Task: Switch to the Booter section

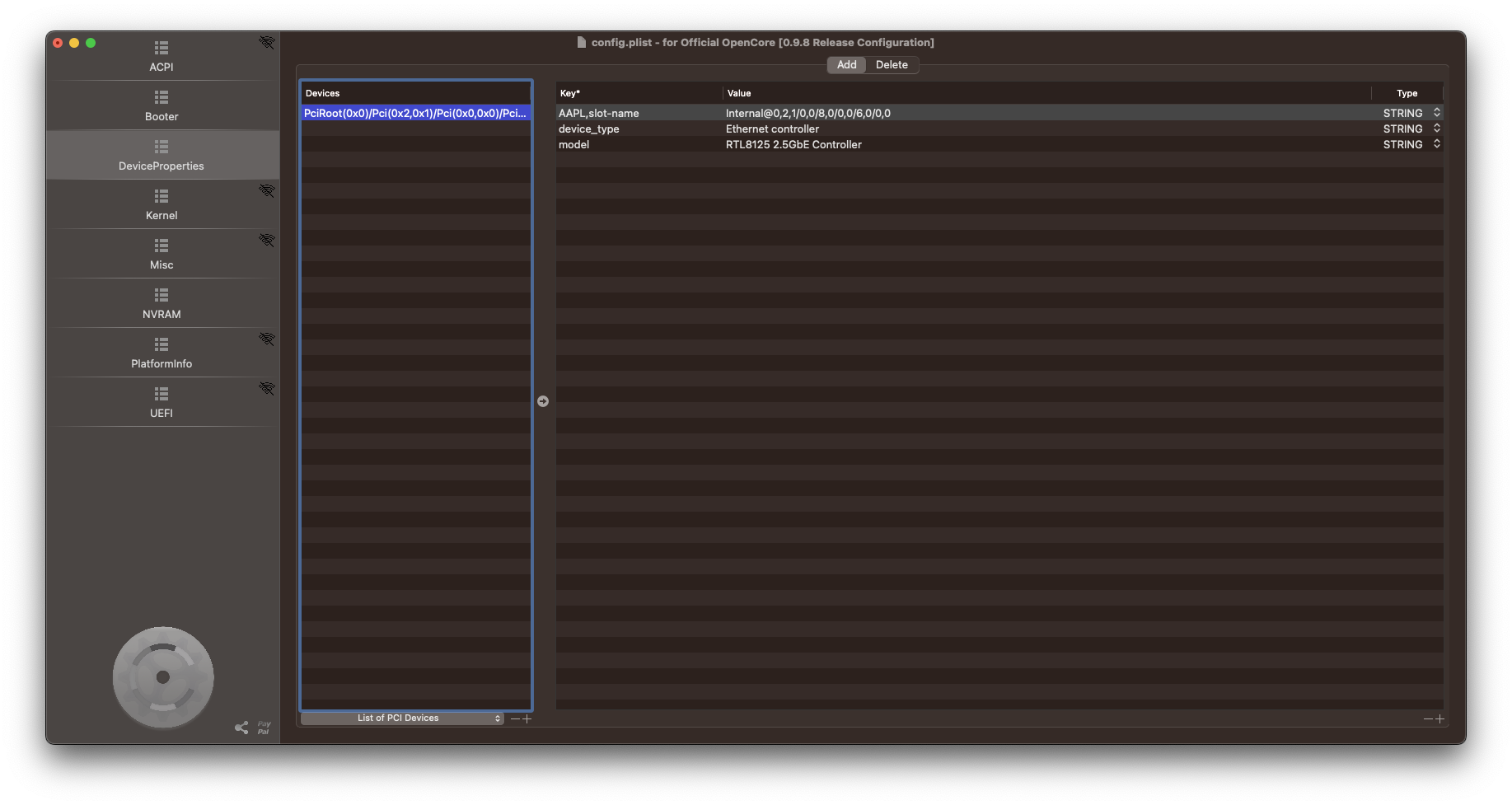Action: pyautogui.click(x=161, y=105)
